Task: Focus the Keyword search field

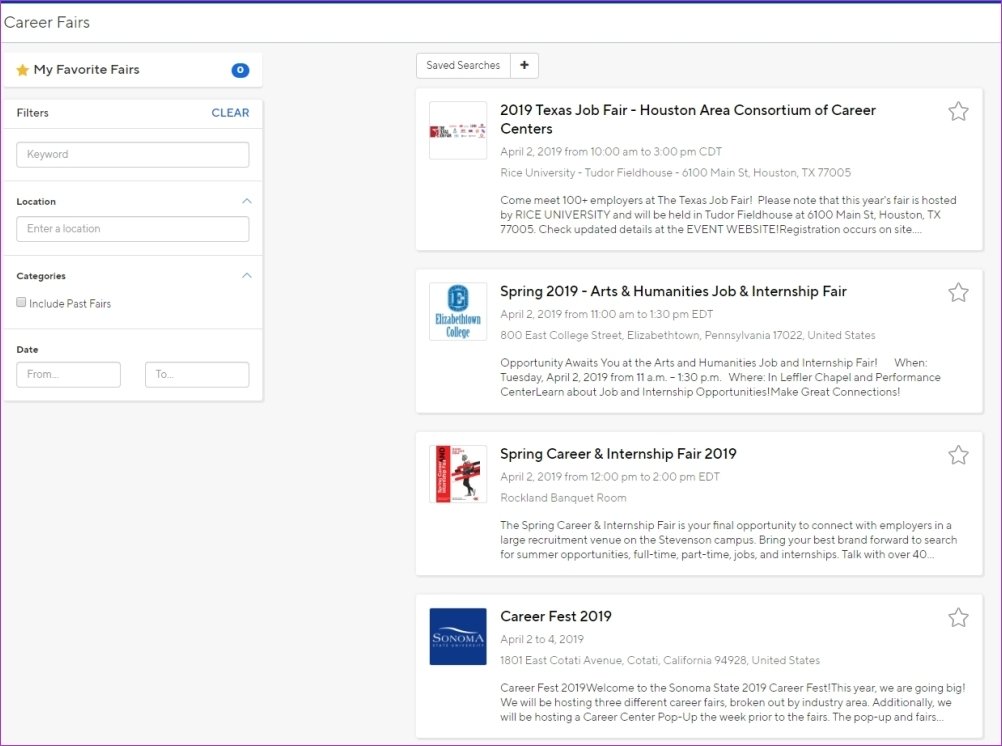Action: tap(132, 155)
